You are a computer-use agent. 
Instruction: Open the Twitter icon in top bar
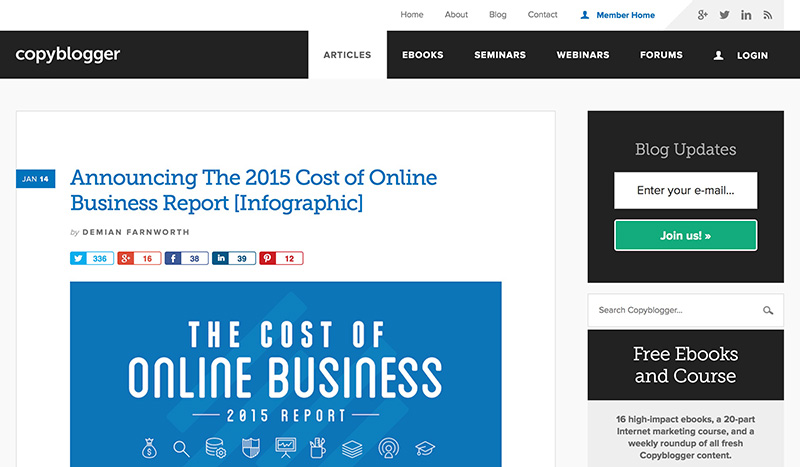pyautogui.click(x=724, y=15)
